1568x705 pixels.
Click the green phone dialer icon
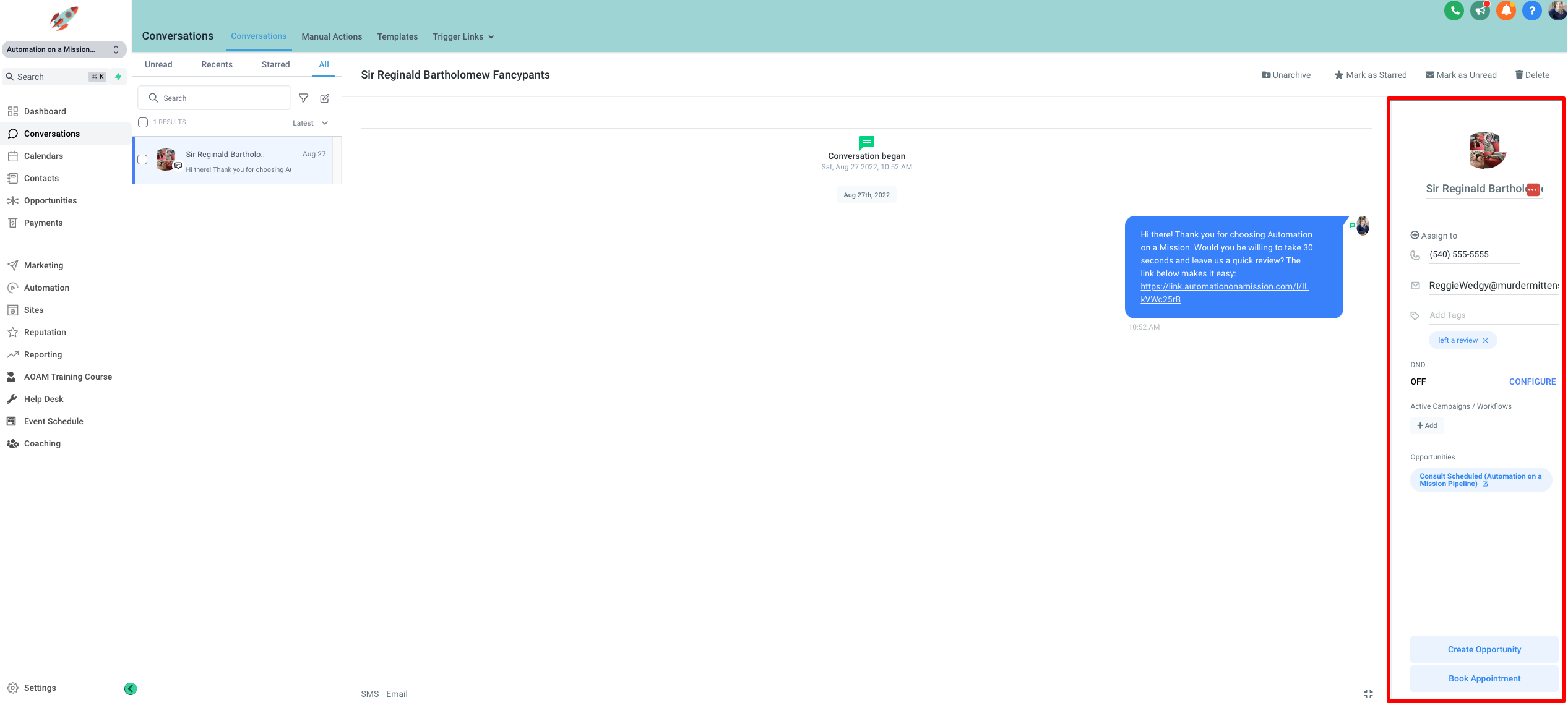tap(1454, 11)
